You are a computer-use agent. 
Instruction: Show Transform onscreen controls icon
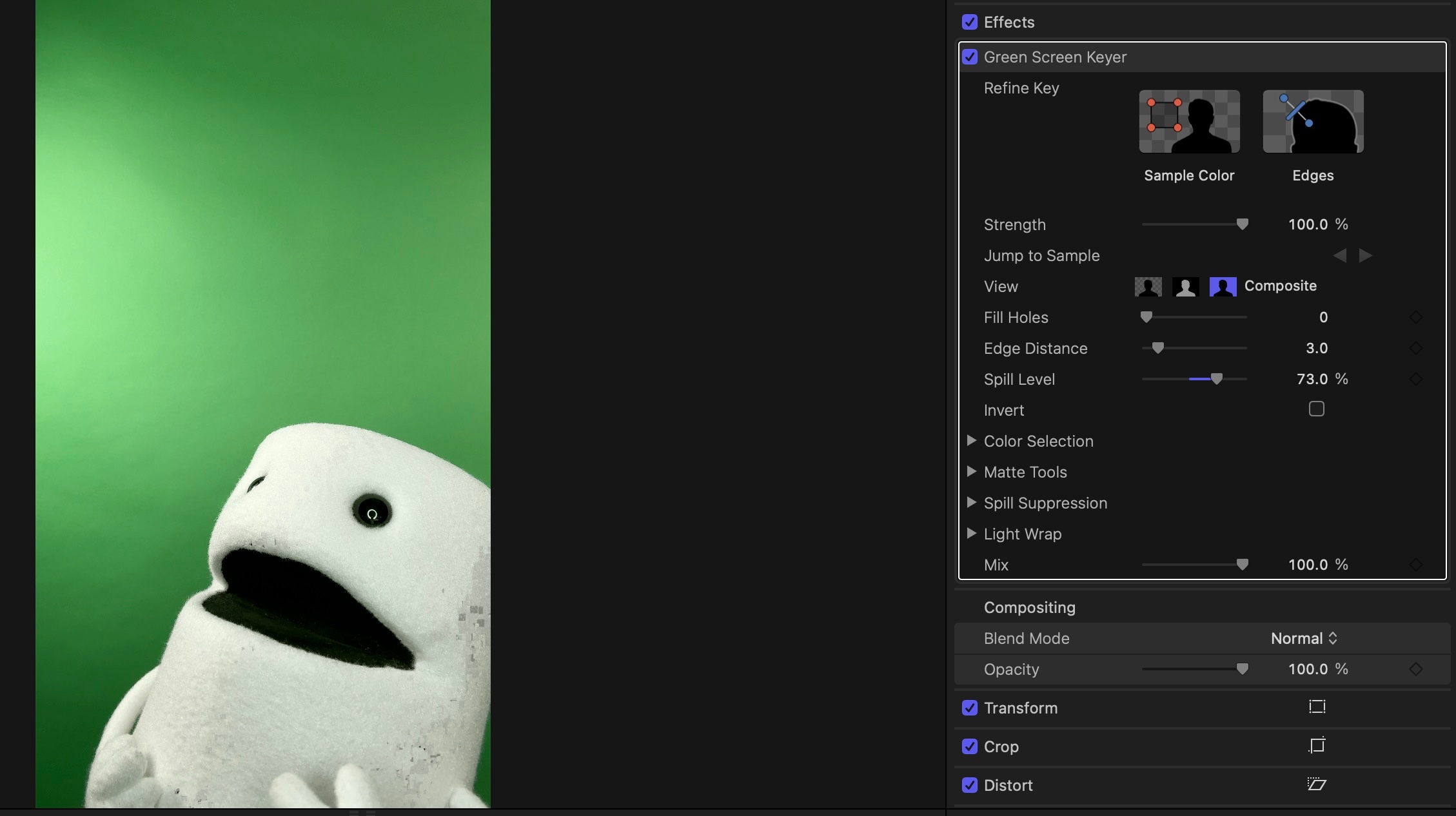pyautogui.click(x=1317, y=707)
